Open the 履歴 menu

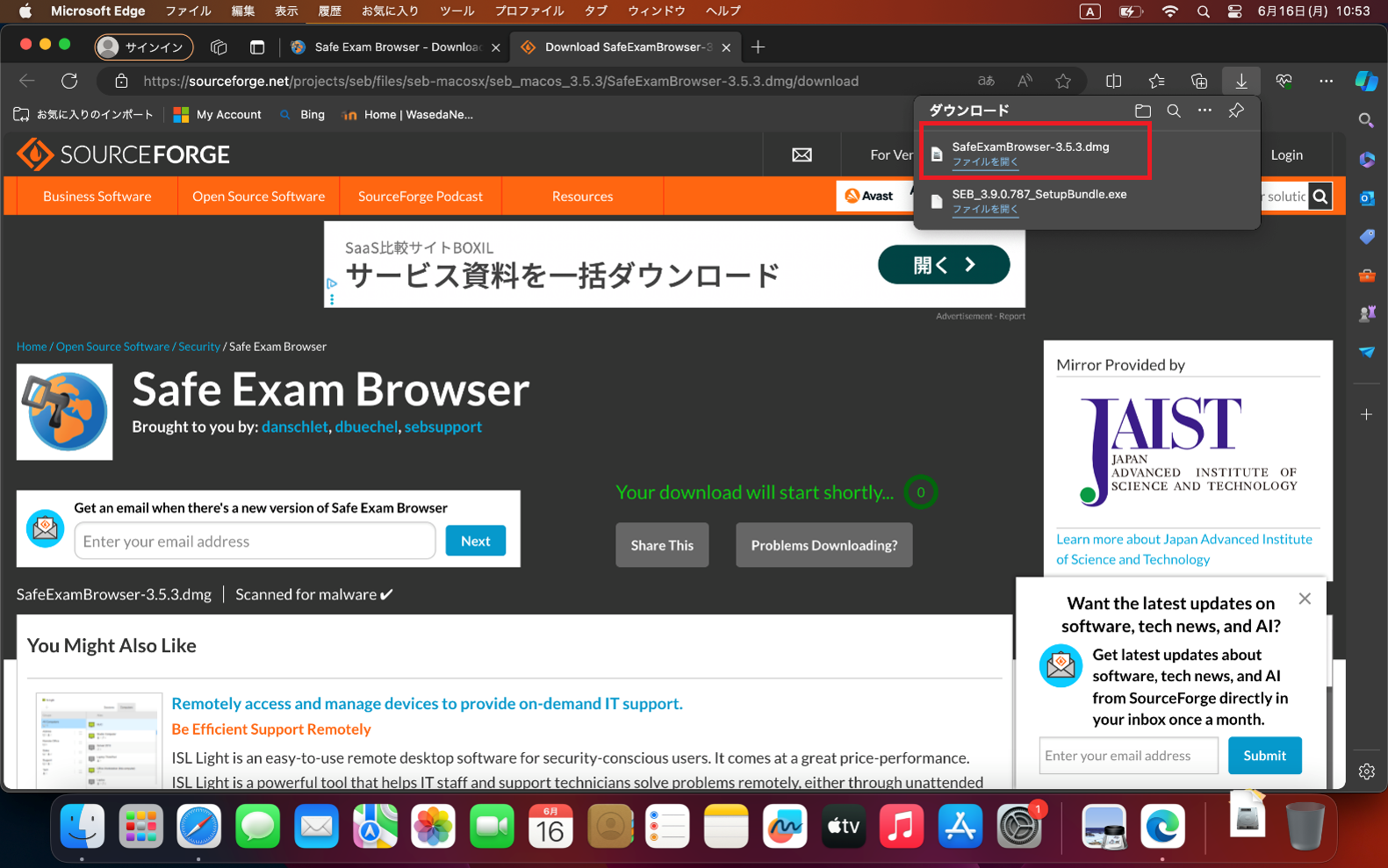[329, 11]
